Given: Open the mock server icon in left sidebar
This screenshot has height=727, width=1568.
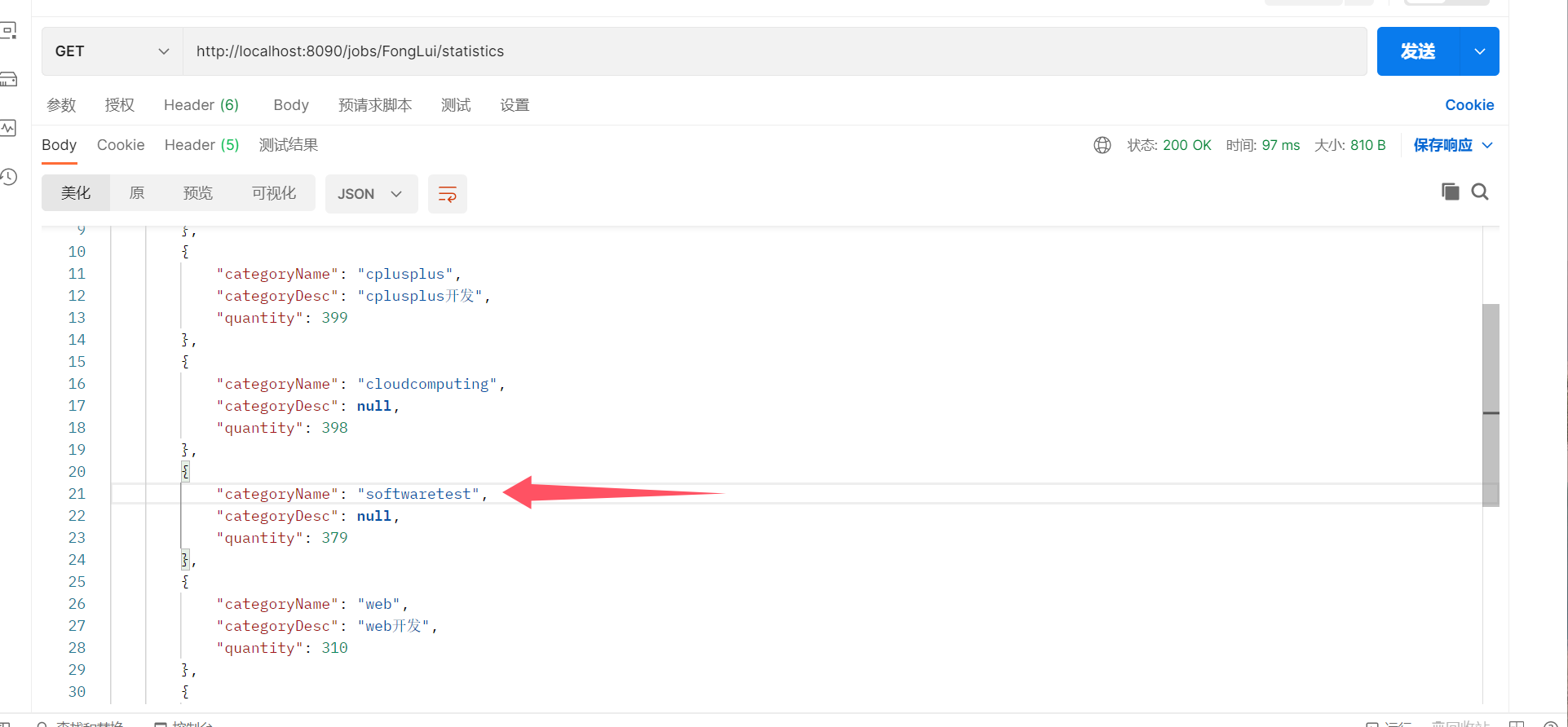Looking at the screenshot, I should 8,79.
